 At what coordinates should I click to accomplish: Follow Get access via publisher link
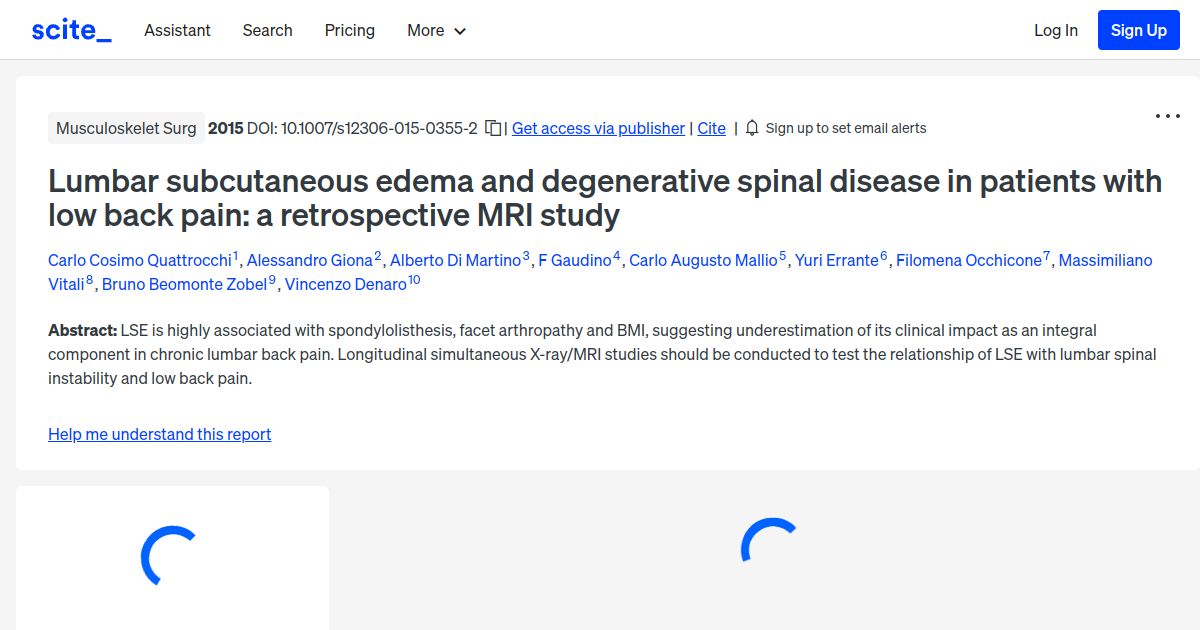pos(597,128)
